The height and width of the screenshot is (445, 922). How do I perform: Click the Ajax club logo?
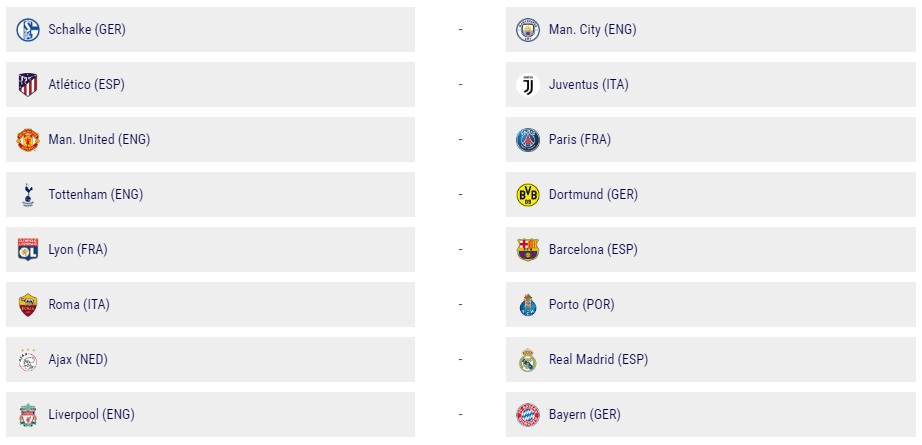[x=28, y=360]
